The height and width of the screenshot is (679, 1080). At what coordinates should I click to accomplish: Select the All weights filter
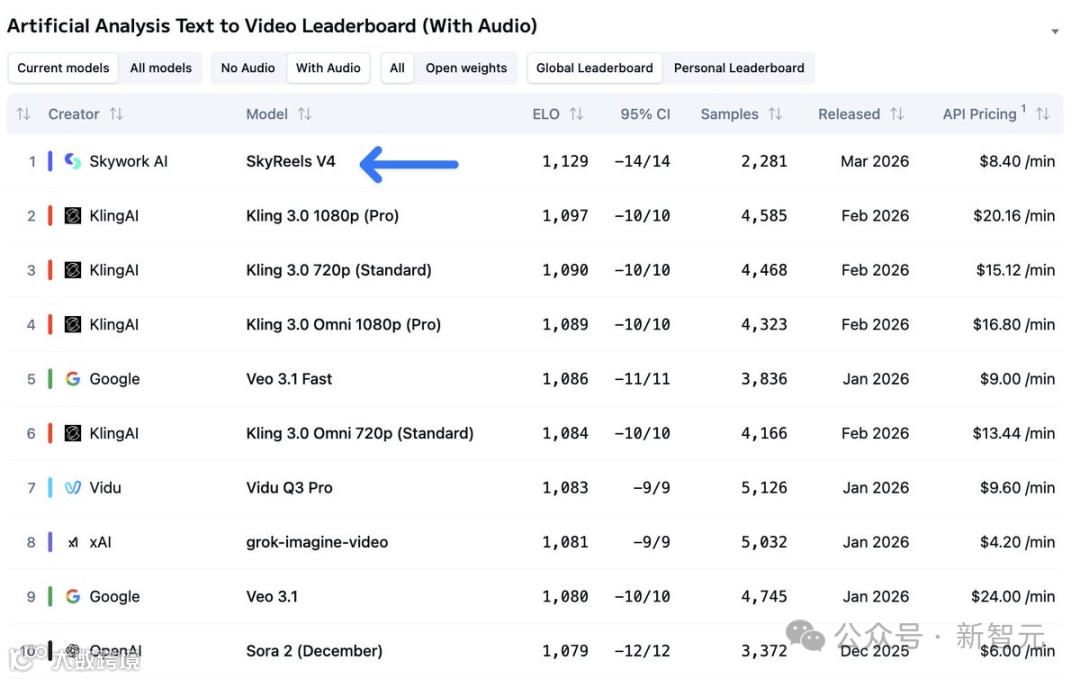(397, 68)
